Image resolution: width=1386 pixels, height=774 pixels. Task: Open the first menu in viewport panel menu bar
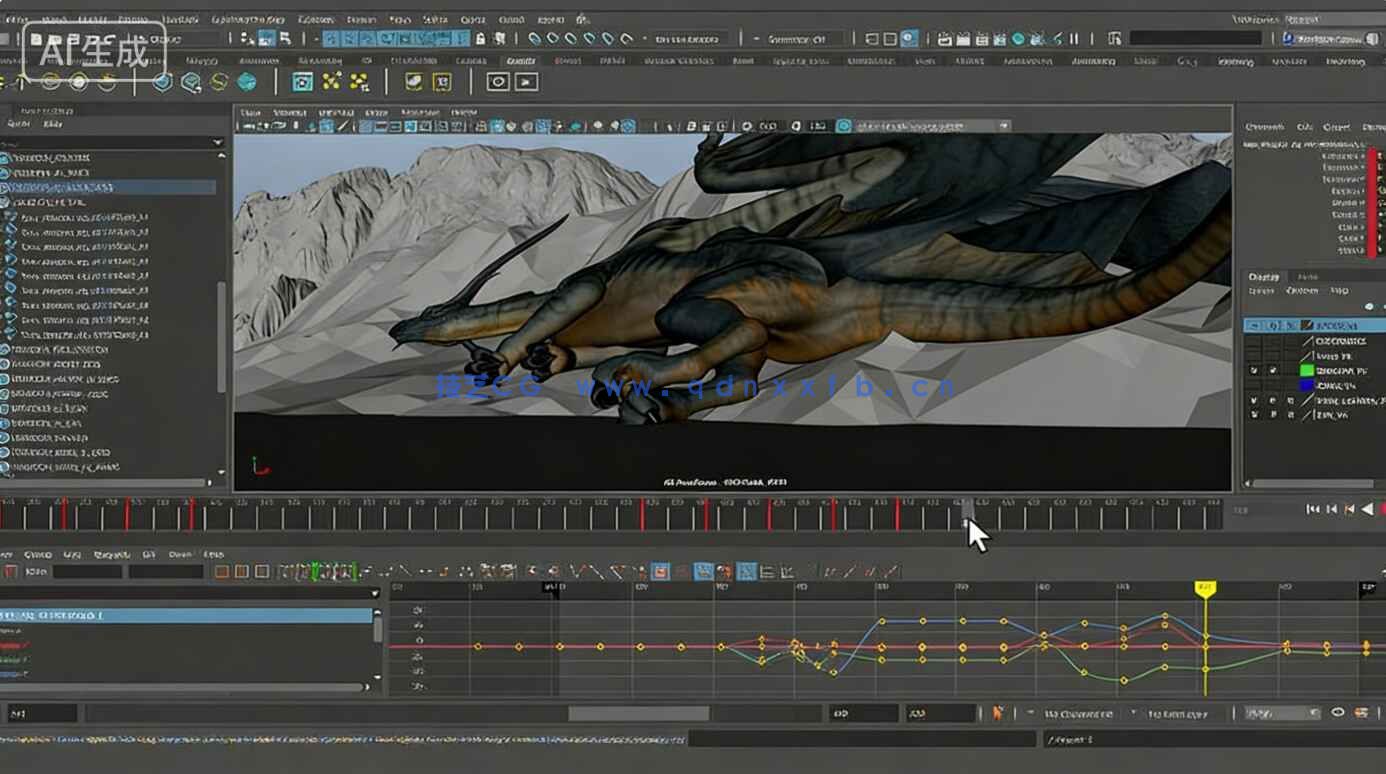coord(251,113)
